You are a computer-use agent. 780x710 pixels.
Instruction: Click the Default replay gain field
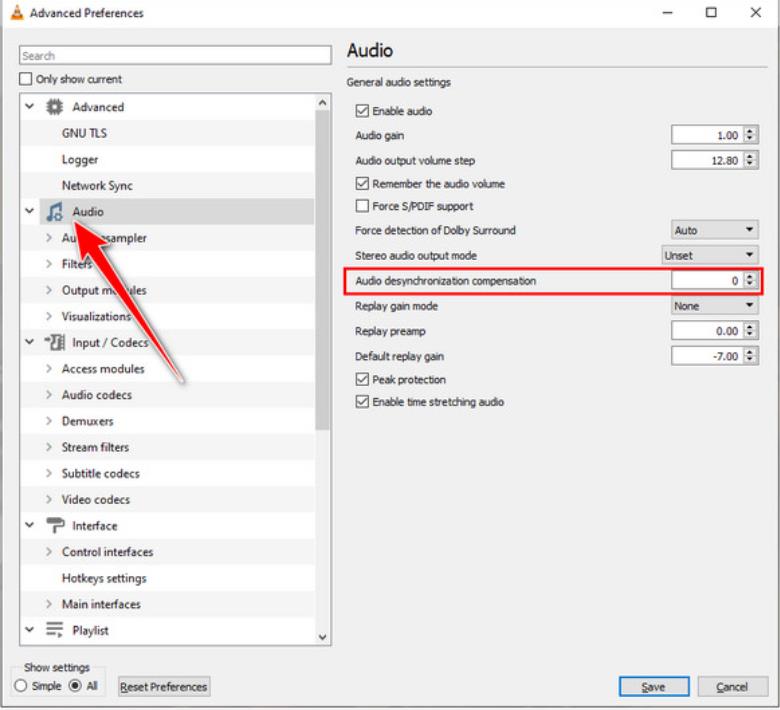point(707,356)
